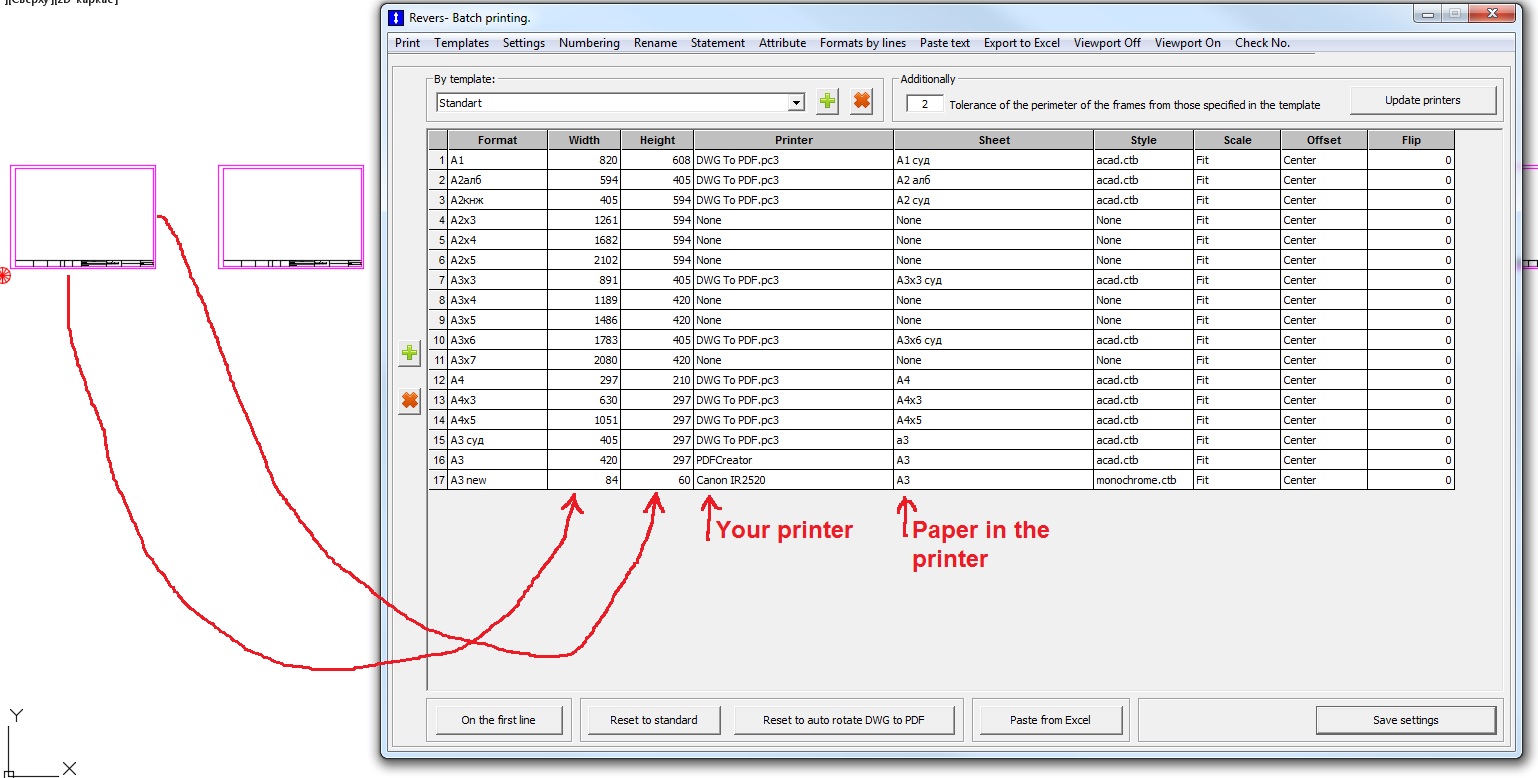Open the Templates menu
Viewport: 1538px width, 778px height.
tap(461, 43)
